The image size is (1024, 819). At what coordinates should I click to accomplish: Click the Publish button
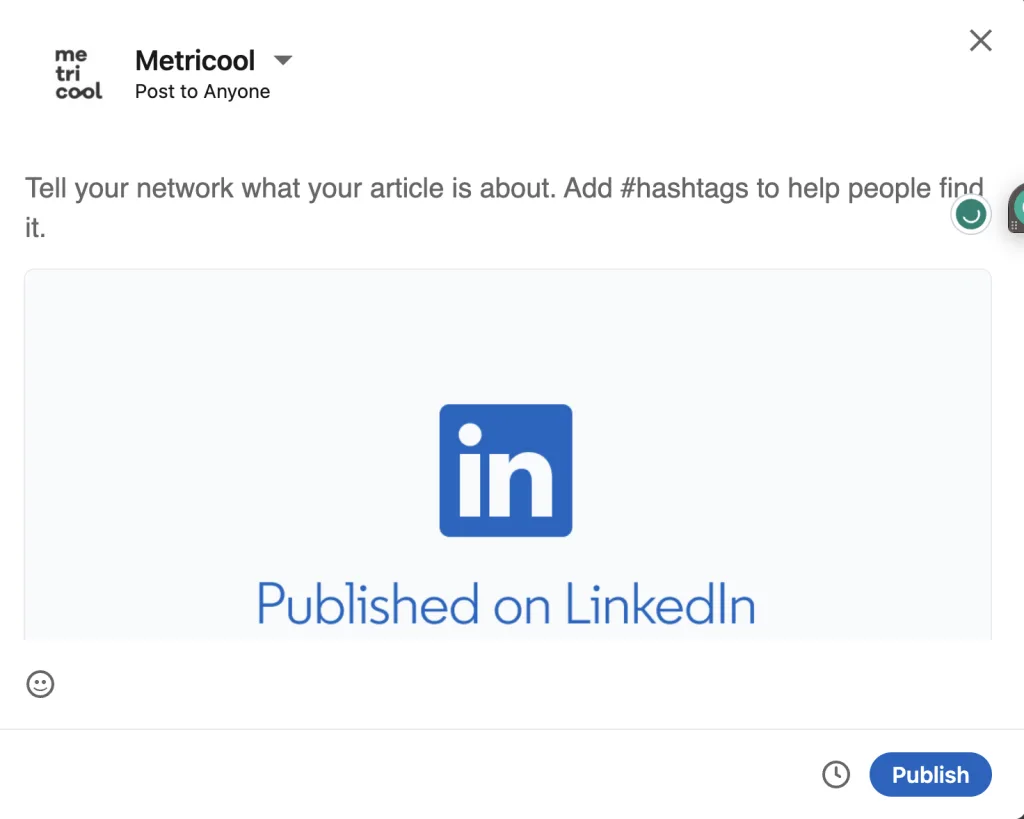click(930, 775)
